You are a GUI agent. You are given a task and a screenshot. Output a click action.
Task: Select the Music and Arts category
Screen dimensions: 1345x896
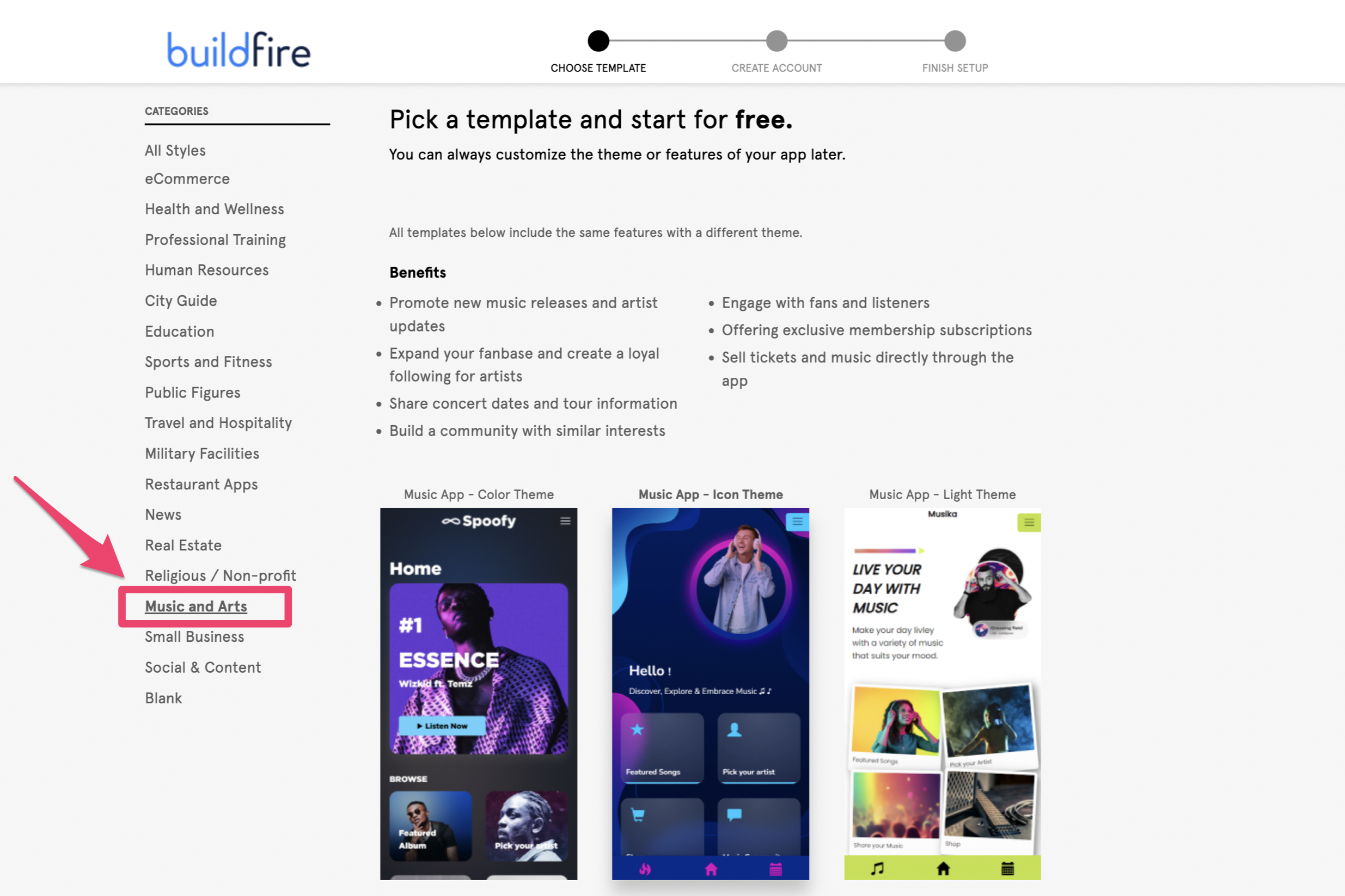click(196, 606)
